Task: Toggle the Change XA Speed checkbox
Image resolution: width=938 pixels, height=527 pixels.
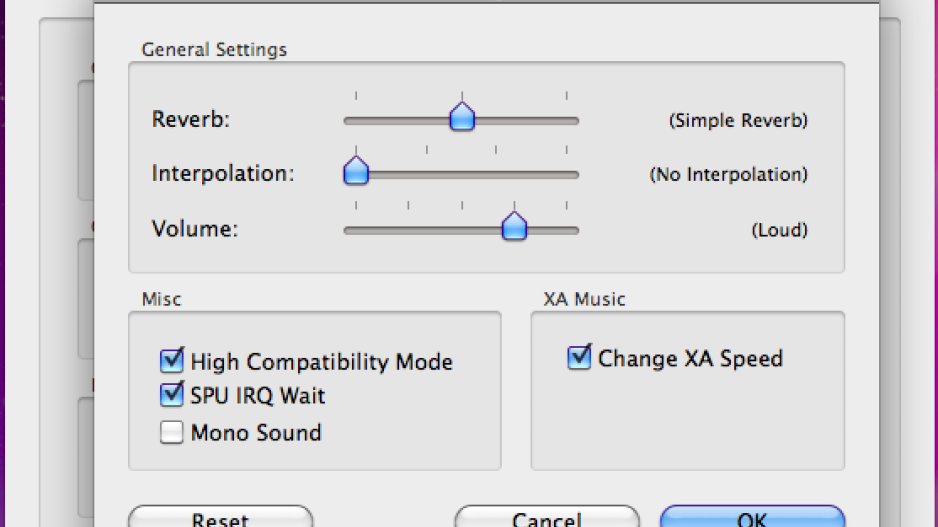Action: pos(579,358)
